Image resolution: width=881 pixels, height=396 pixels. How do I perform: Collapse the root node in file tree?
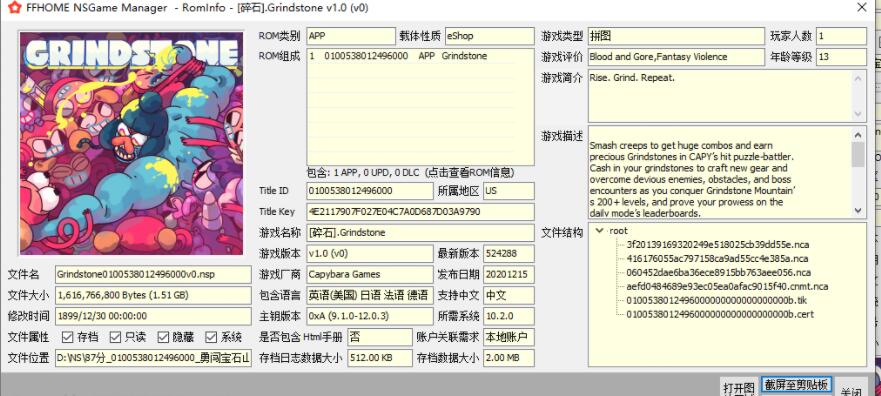[600, 231]
